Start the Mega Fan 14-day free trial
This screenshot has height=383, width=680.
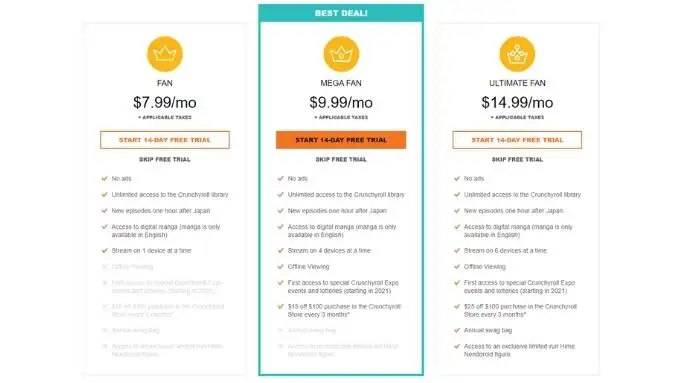click(341, 140)
